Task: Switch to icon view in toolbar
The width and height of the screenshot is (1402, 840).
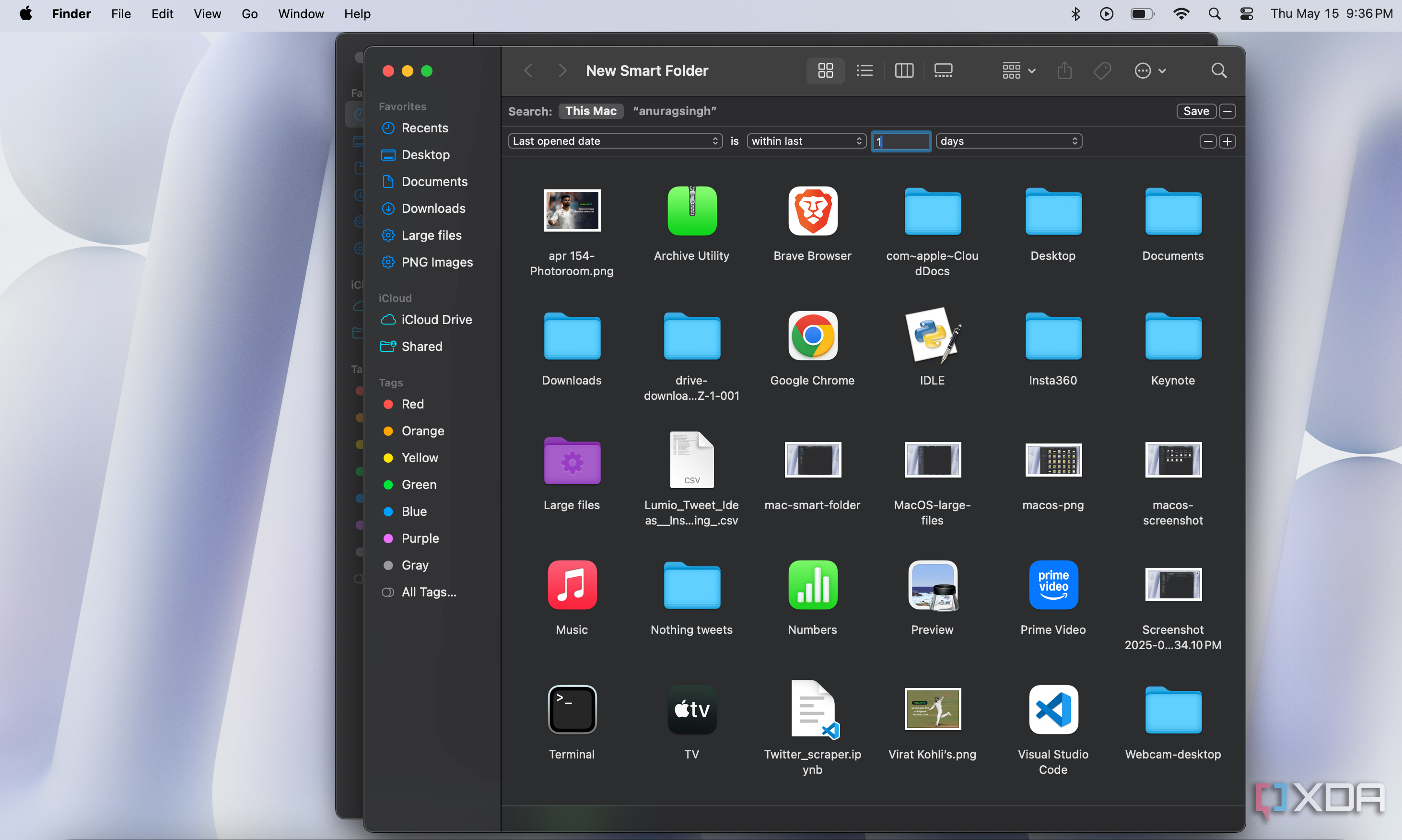Action: (825, 70)
